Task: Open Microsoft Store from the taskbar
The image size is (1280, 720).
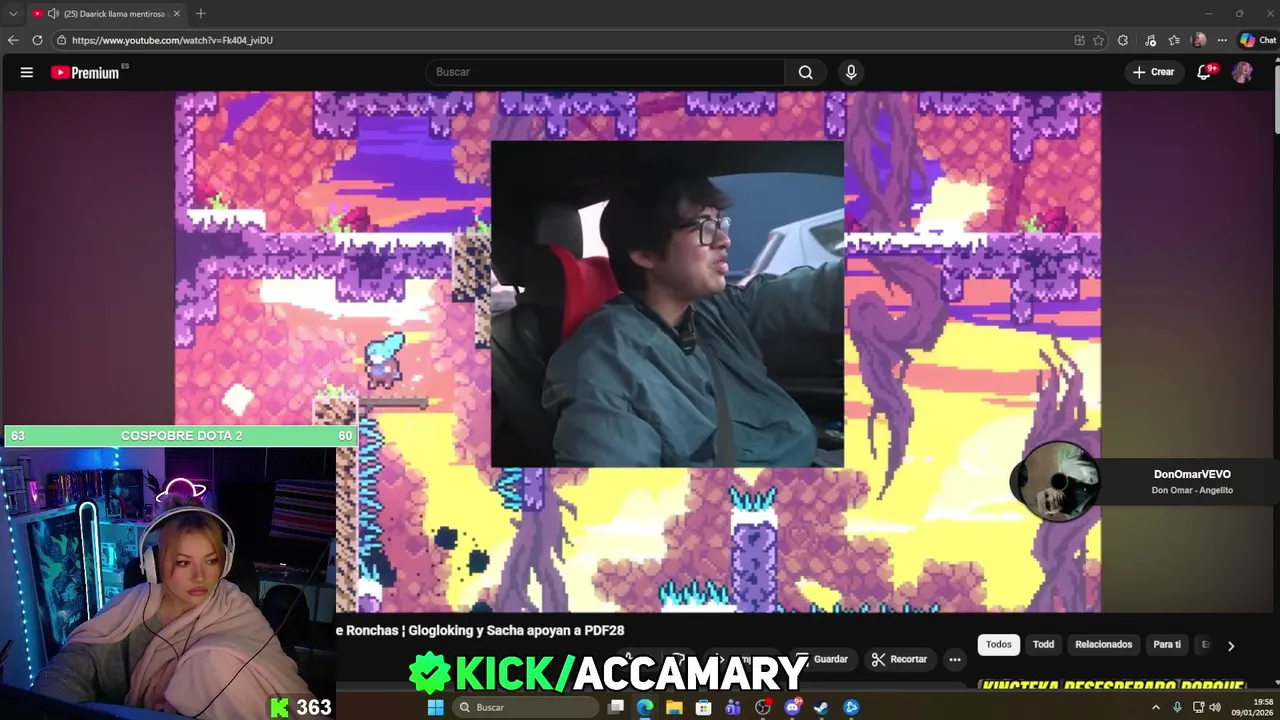Action: 704,707
